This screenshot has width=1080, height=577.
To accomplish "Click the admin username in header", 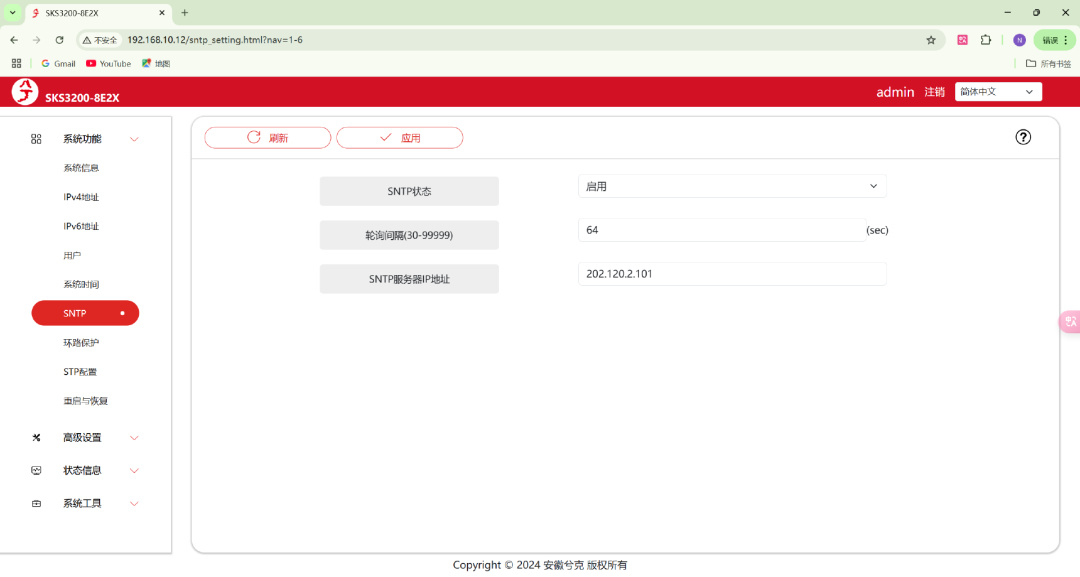I will [x=895, y=92].
